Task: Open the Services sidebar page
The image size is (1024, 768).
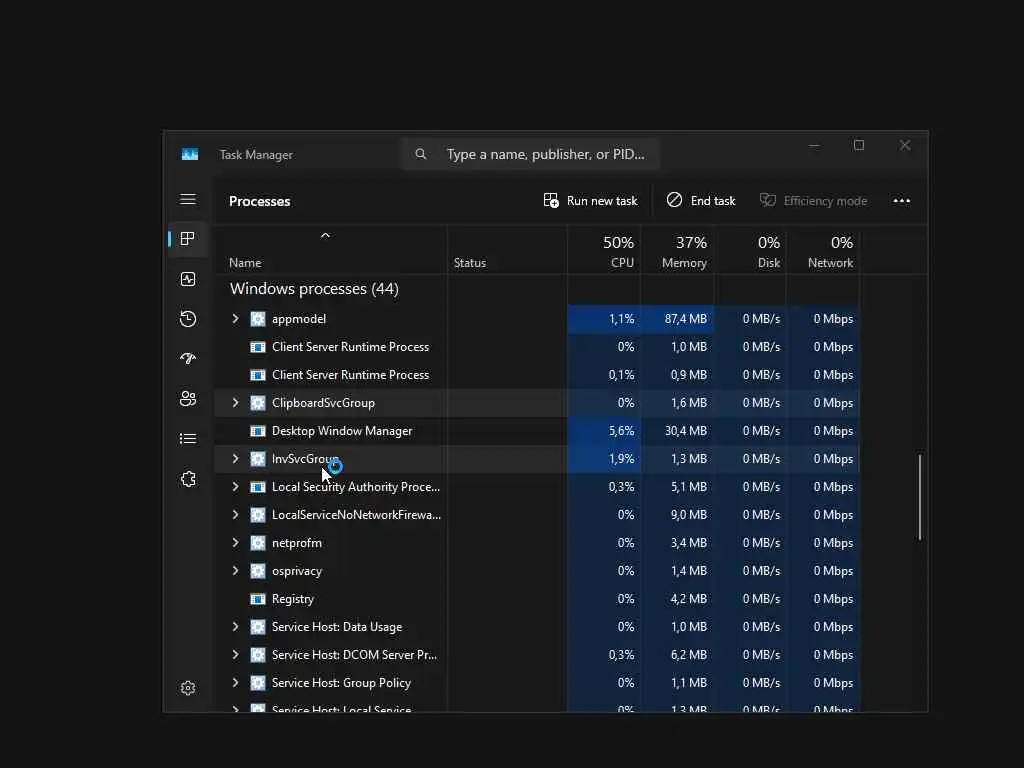Action: click(x=188, y=479)
